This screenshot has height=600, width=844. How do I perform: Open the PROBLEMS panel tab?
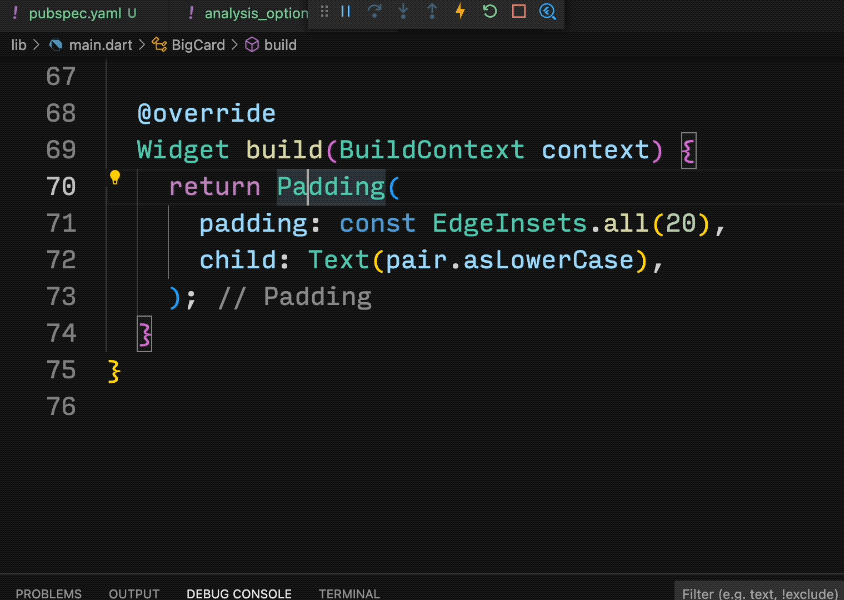coord(49,593)
